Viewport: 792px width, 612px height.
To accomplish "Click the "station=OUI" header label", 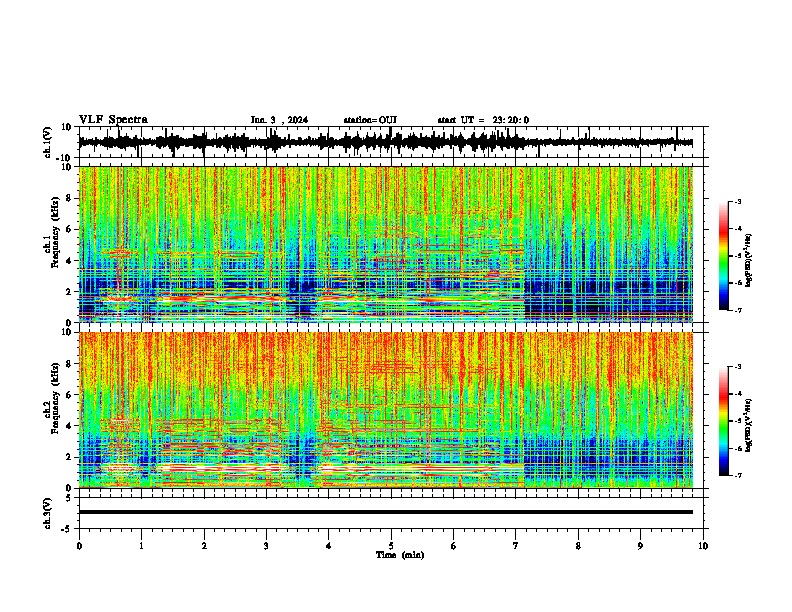I will pos(370,120).
